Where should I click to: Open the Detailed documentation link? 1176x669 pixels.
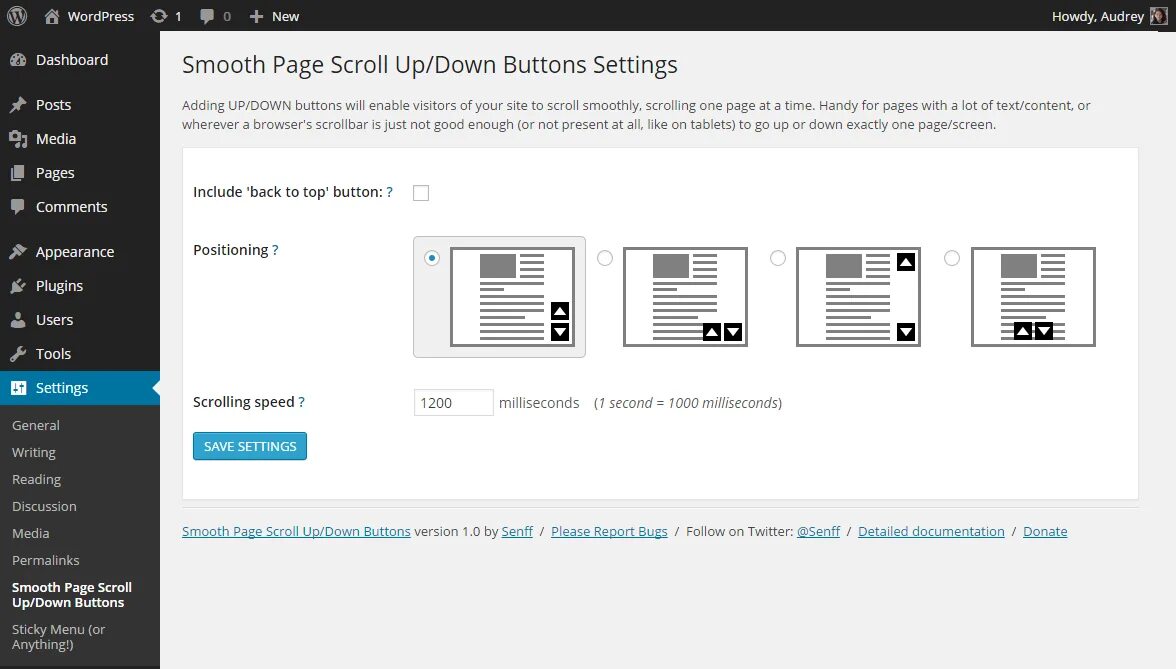pos(931,531)
